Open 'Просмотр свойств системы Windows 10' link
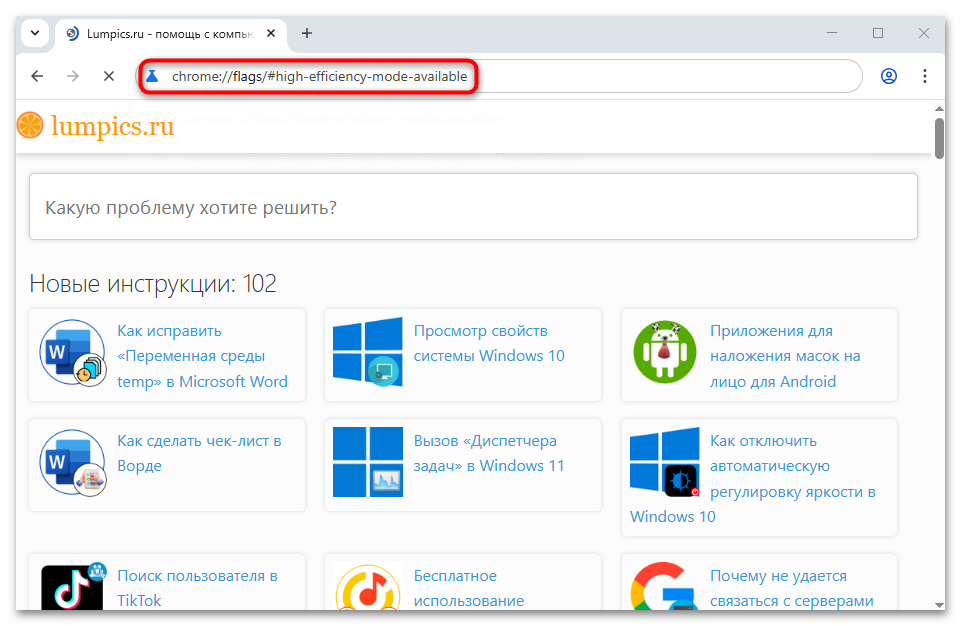The image size is (961, 626). point(488,343)
